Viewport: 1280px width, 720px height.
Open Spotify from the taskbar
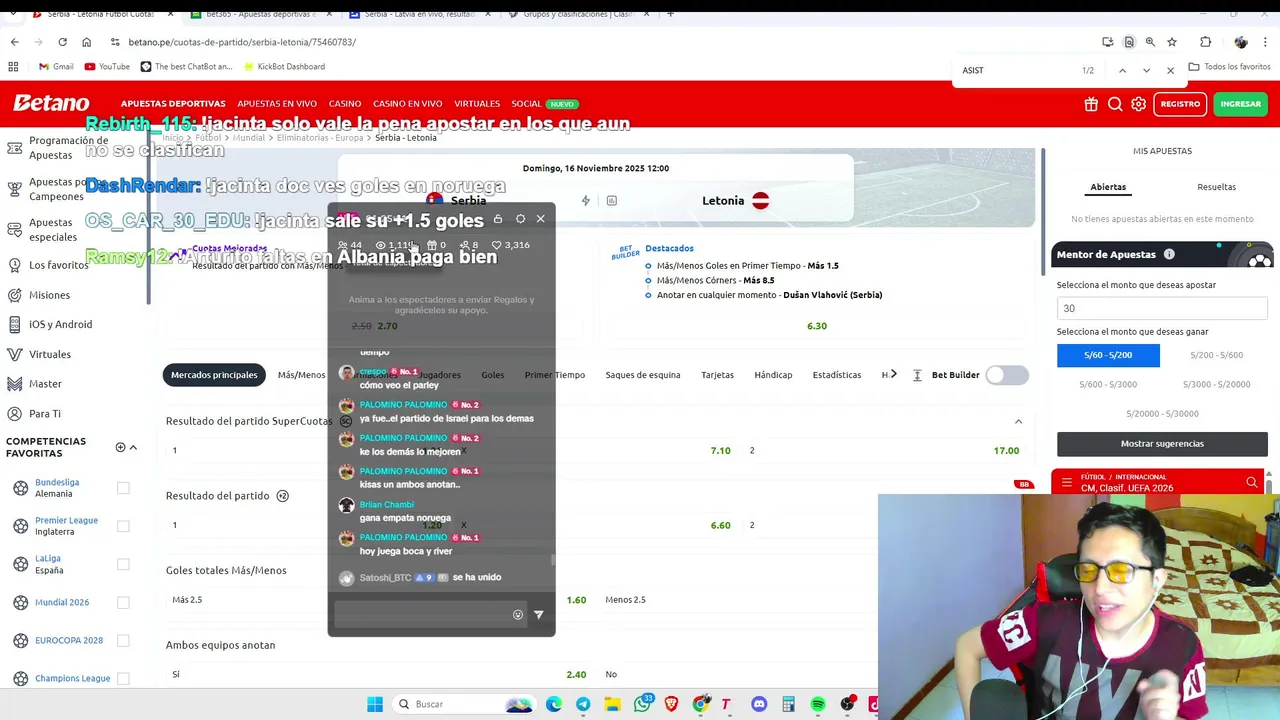(818, 704)
